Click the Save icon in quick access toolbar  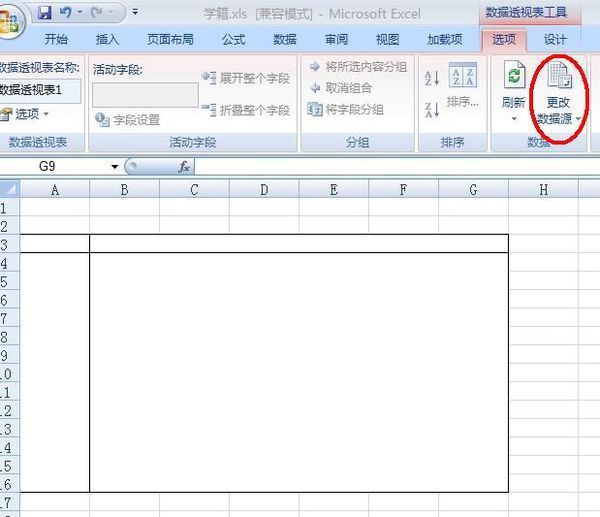[x=45, y=13]
